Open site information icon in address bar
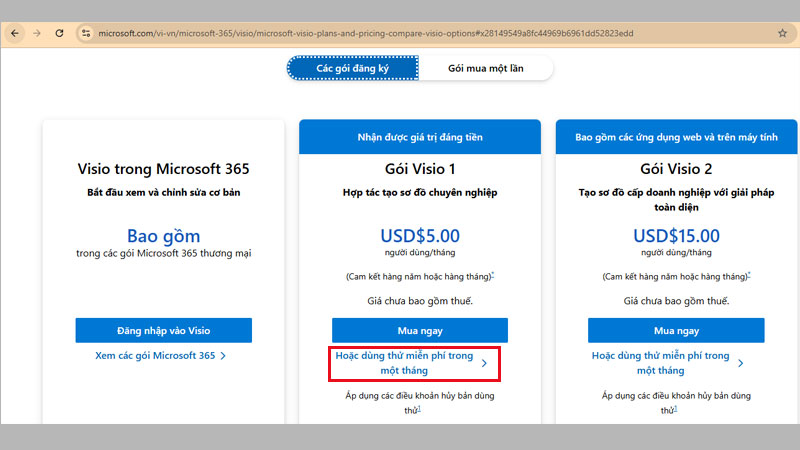 point(87,32)
